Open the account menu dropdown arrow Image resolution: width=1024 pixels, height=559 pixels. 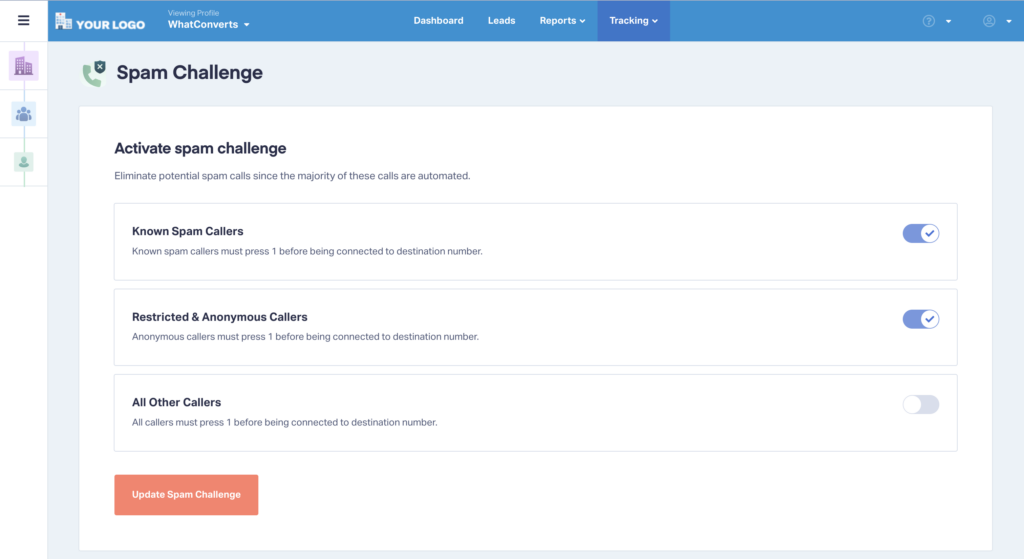pyautogui.click(x=1009, y=22)
